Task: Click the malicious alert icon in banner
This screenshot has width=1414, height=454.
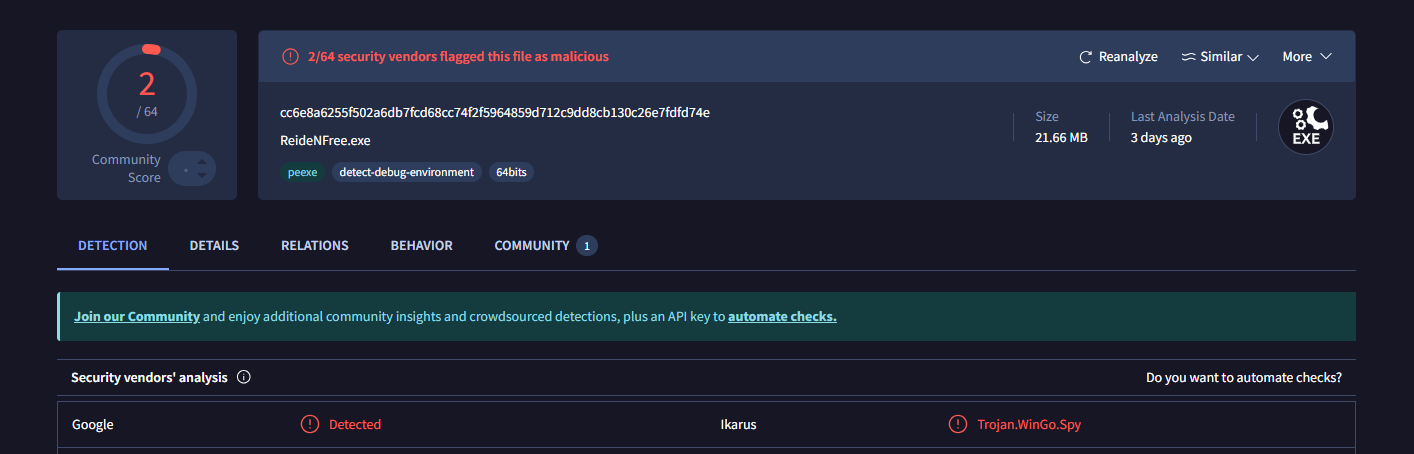Action: 290,57
